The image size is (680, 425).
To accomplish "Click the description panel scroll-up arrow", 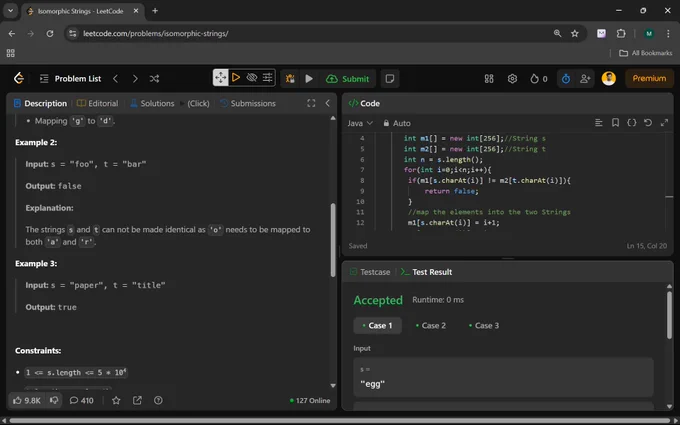I will (x=333, y=118).
